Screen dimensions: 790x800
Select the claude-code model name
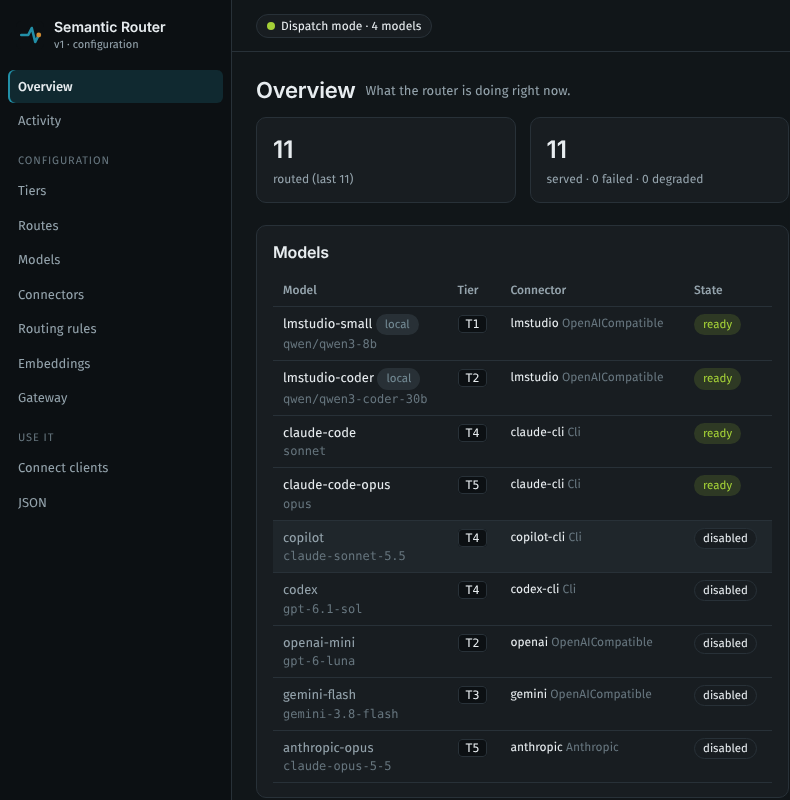click(x=319, y=433)
